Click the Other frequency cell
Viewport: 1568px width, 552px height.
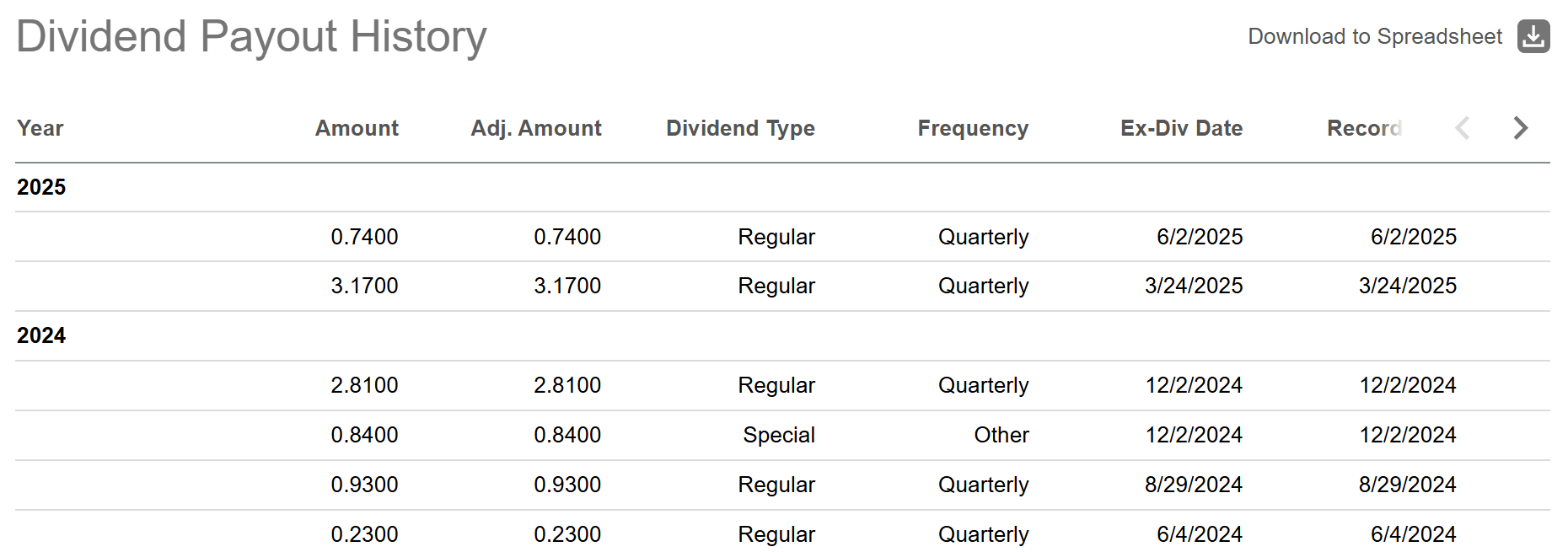[1001, 435]
